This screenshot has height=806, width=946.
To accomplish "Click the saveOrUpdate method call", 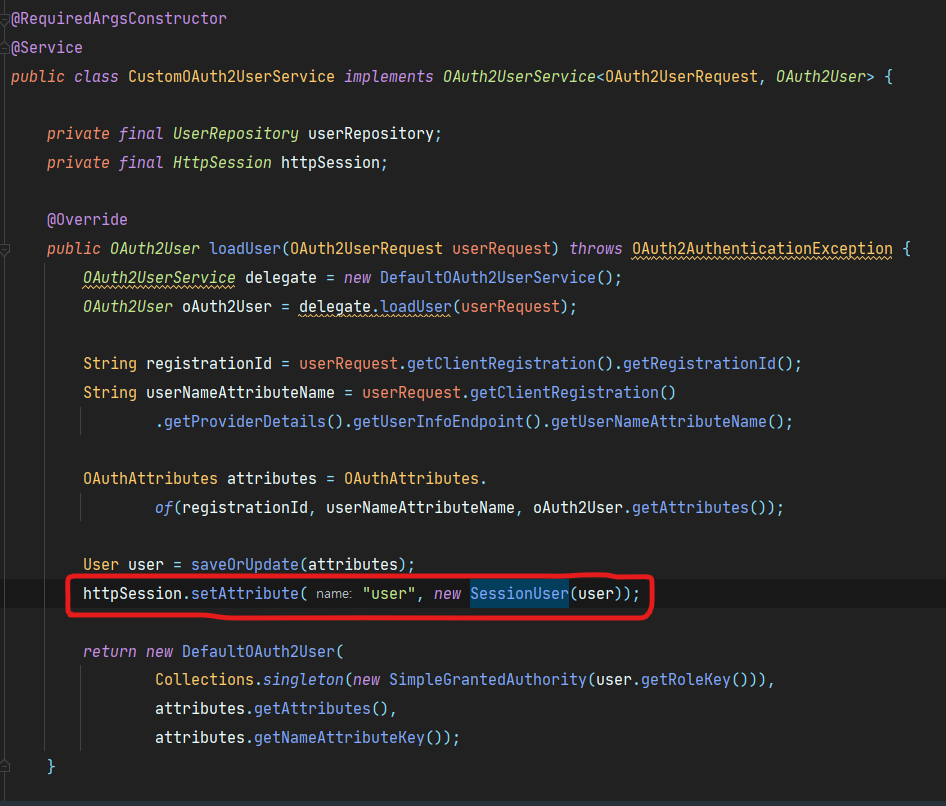I will [x=245, y=565].
